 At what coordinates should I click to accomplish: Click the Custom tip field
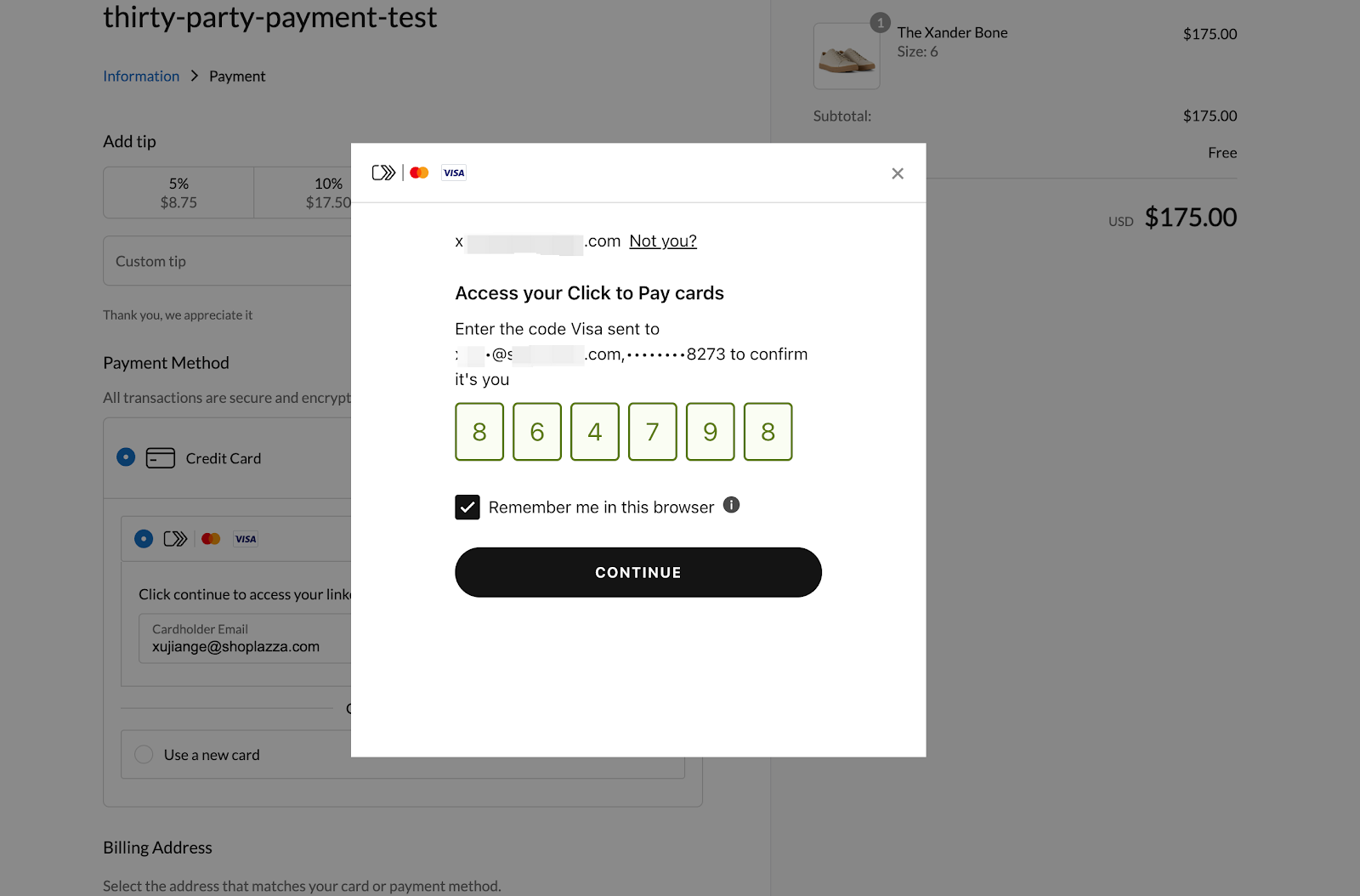pyautogui.click(x=228, y=261)
